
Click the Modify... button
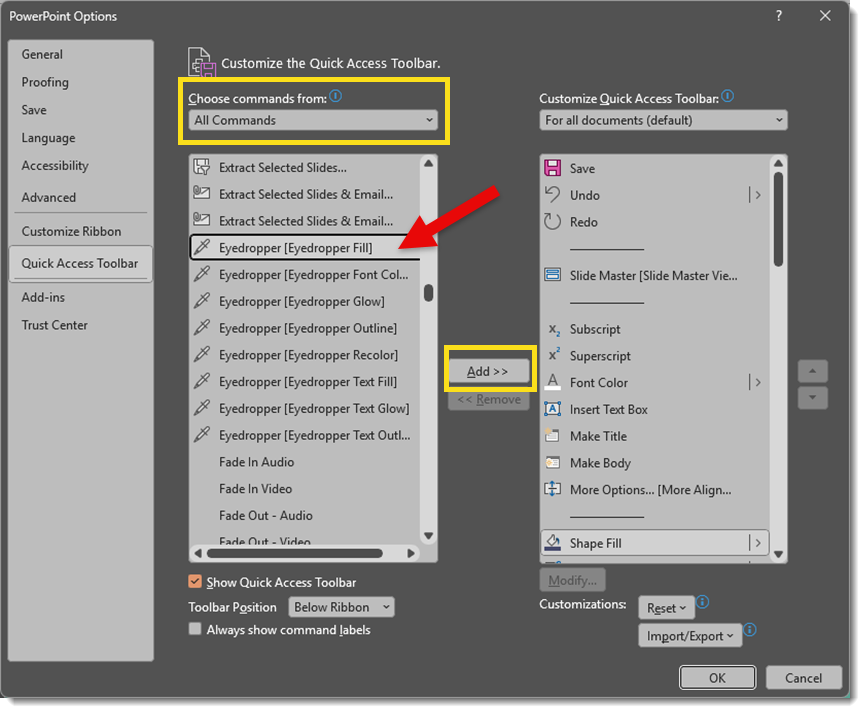pyautogui.click(x=572, y=580)
